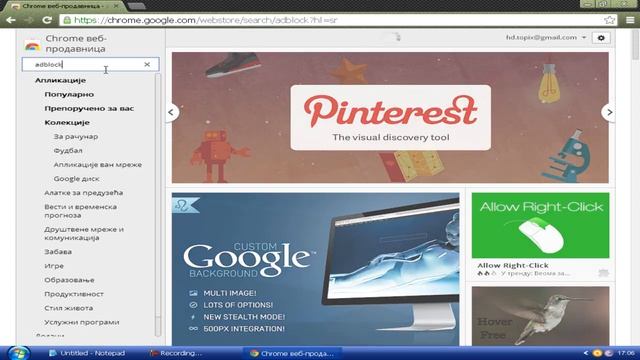Select Chrome веб-продавница taskbar item
The image size is (640, 360).
coord(292,353)
